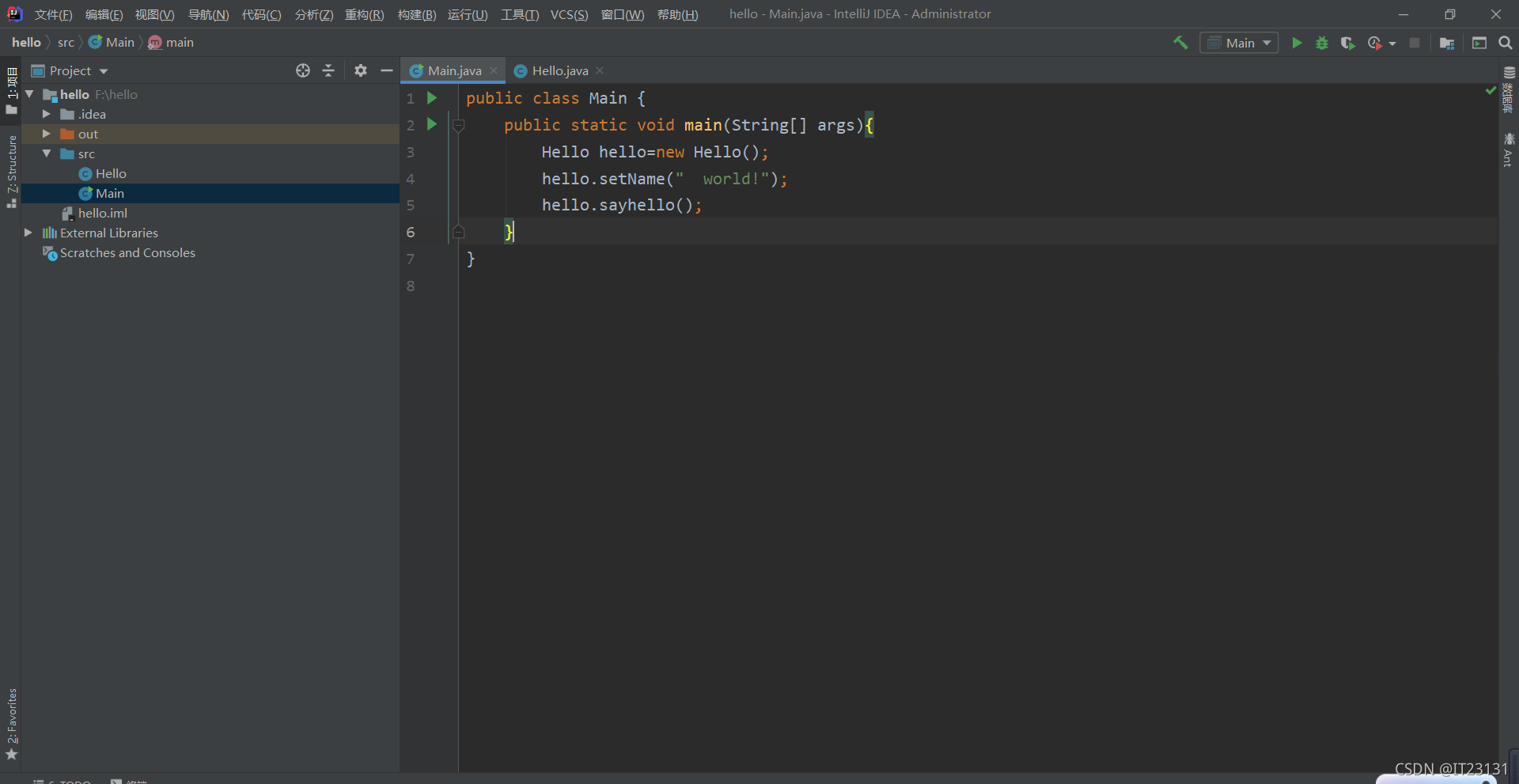Run with Coverage shield icon
This screenshot has width=1519, height=784.
click(x=1348, y=43)
